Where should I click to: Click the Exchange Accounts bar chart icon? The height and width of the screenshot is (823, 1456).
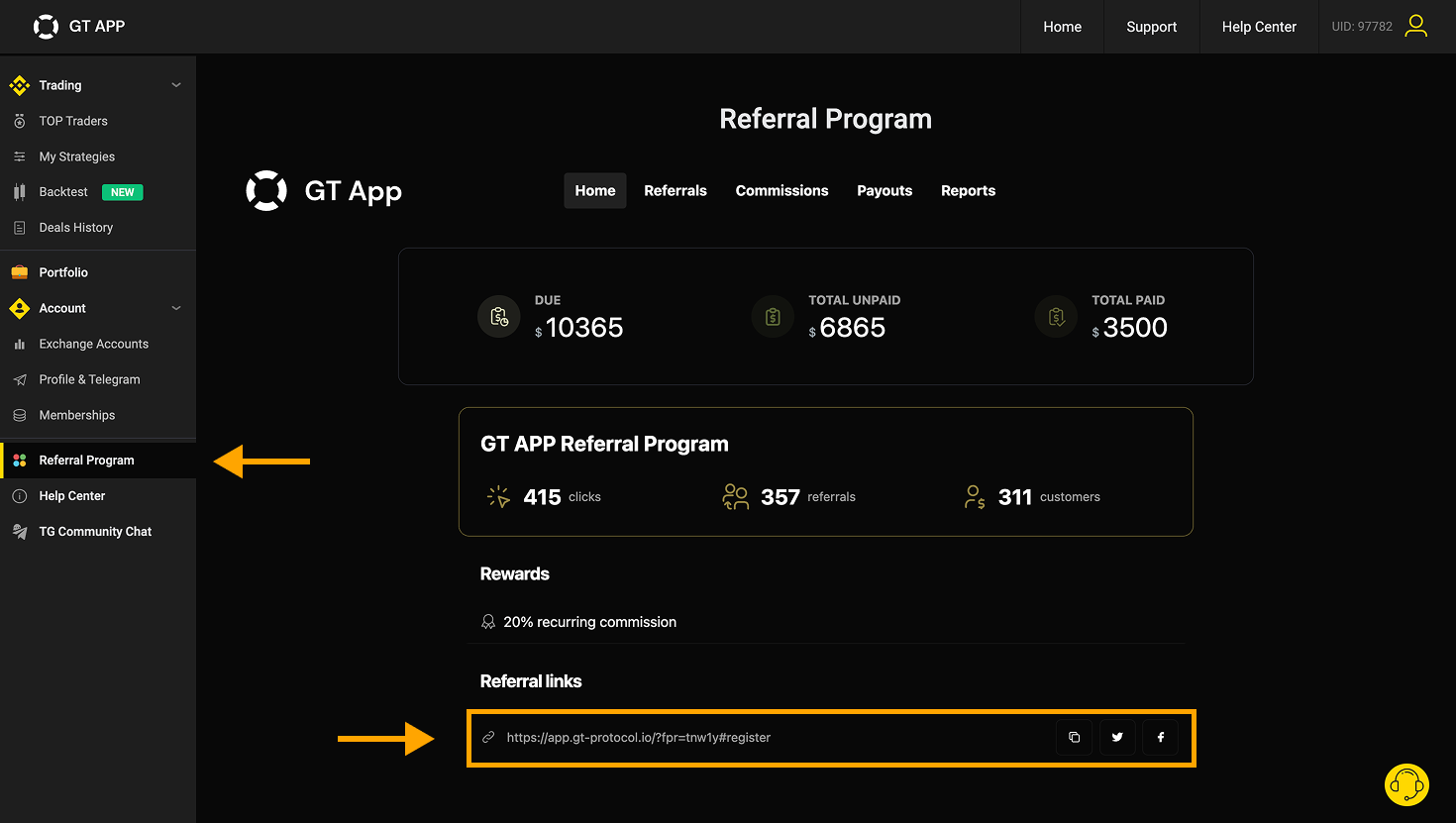[19, 344]
